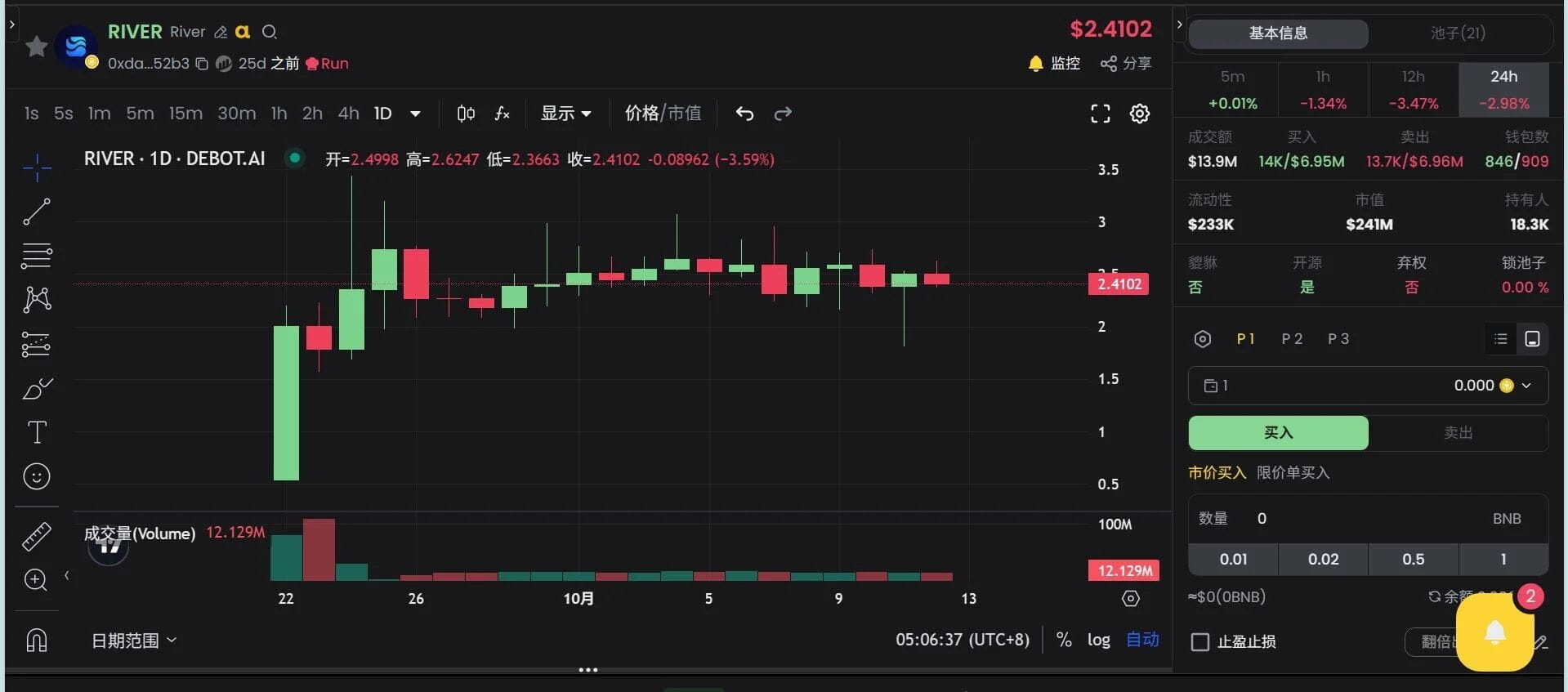The height and width of the screenshot is (692, 1568).
Task: Select the horizontal lines Fibonacci tool
Action: (37, 256)
